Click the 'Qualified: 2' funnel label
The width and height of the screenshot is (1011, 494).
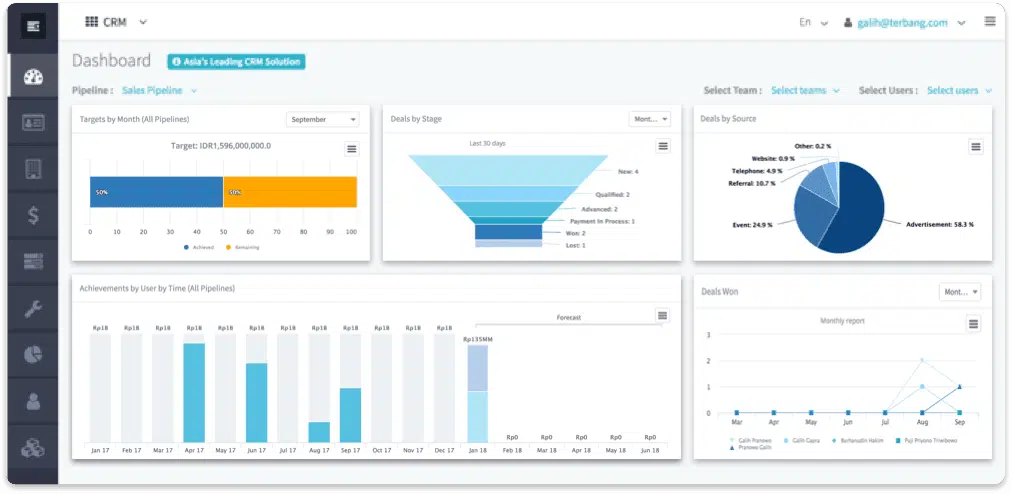click(x=613, y=194)
